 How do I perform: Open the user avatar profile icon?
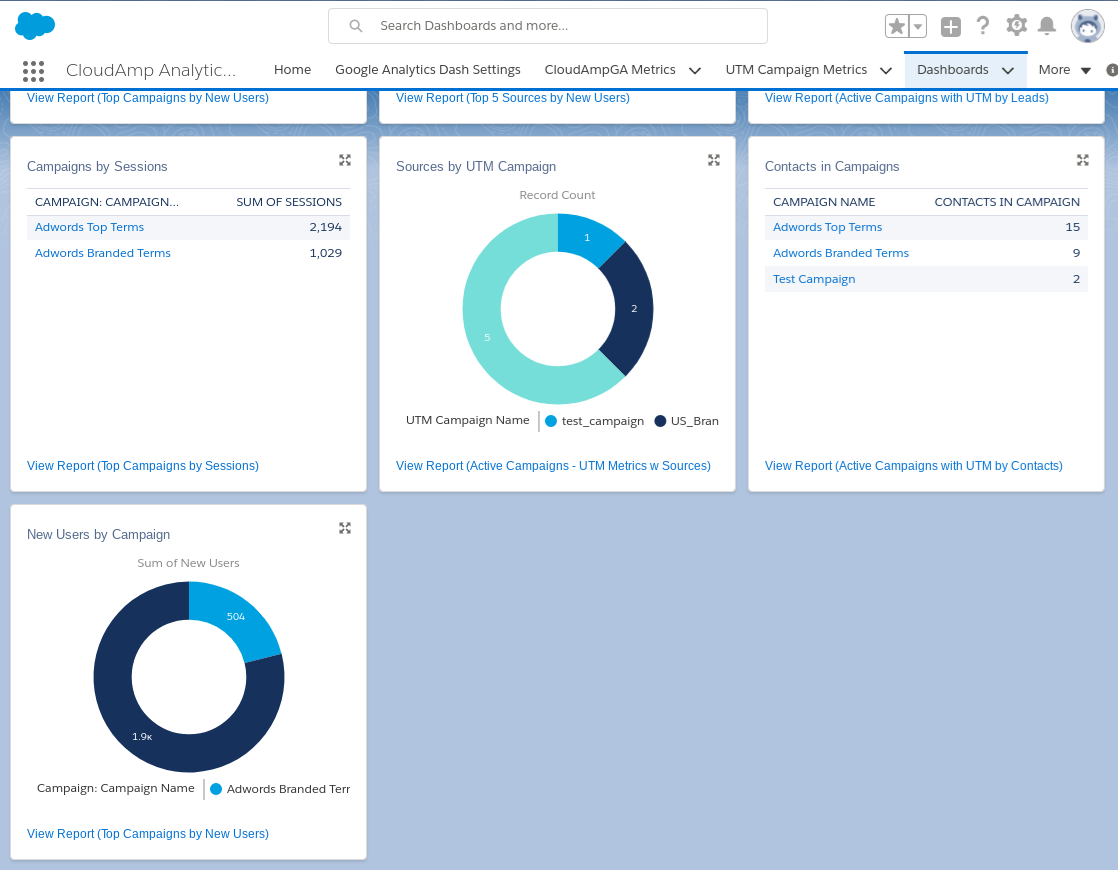pos(1087,26)
